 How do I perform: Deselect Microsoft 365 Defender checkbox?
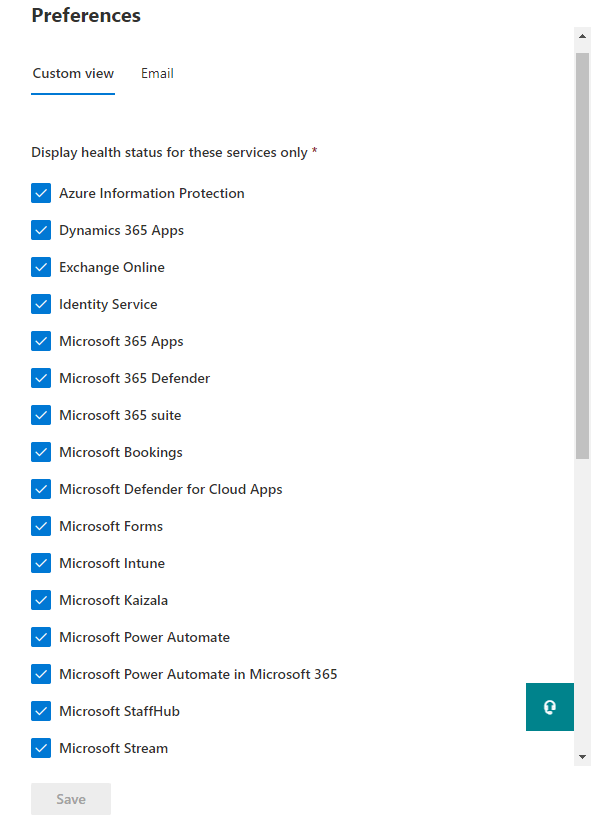[41, 378]
